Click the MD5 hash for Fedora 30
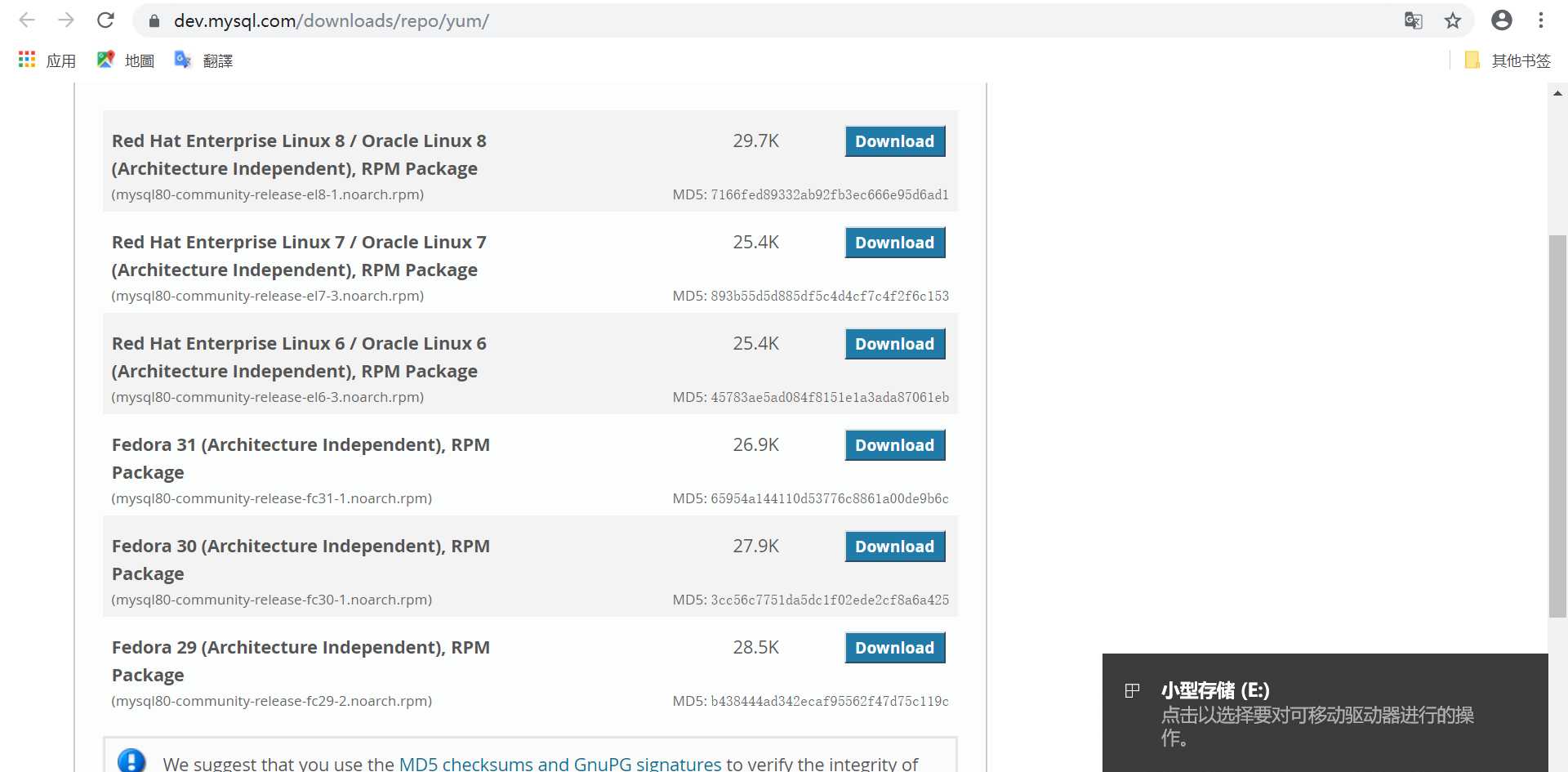 830,600
